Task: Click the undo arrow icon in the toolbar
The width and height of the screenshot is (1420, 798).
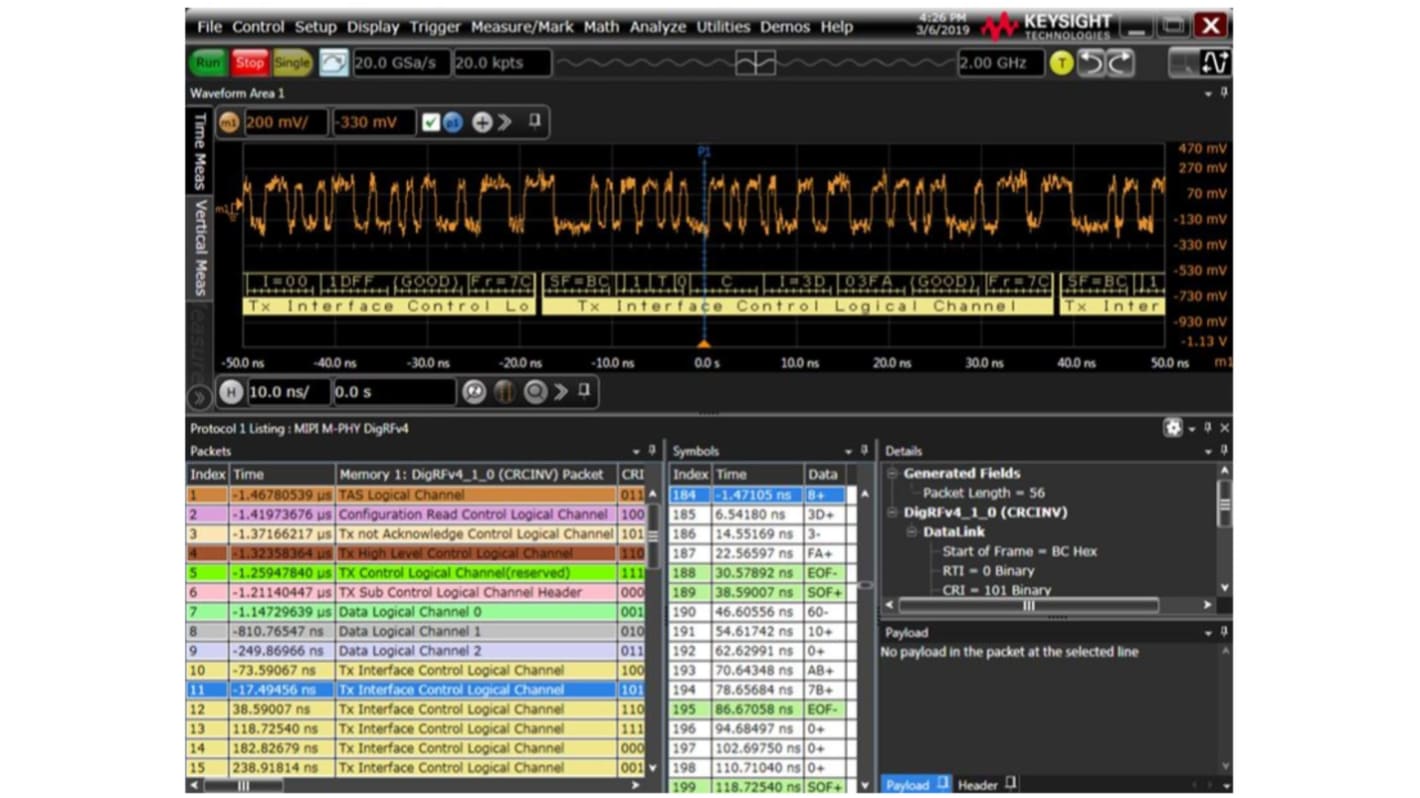Action: click(1091, 63)
